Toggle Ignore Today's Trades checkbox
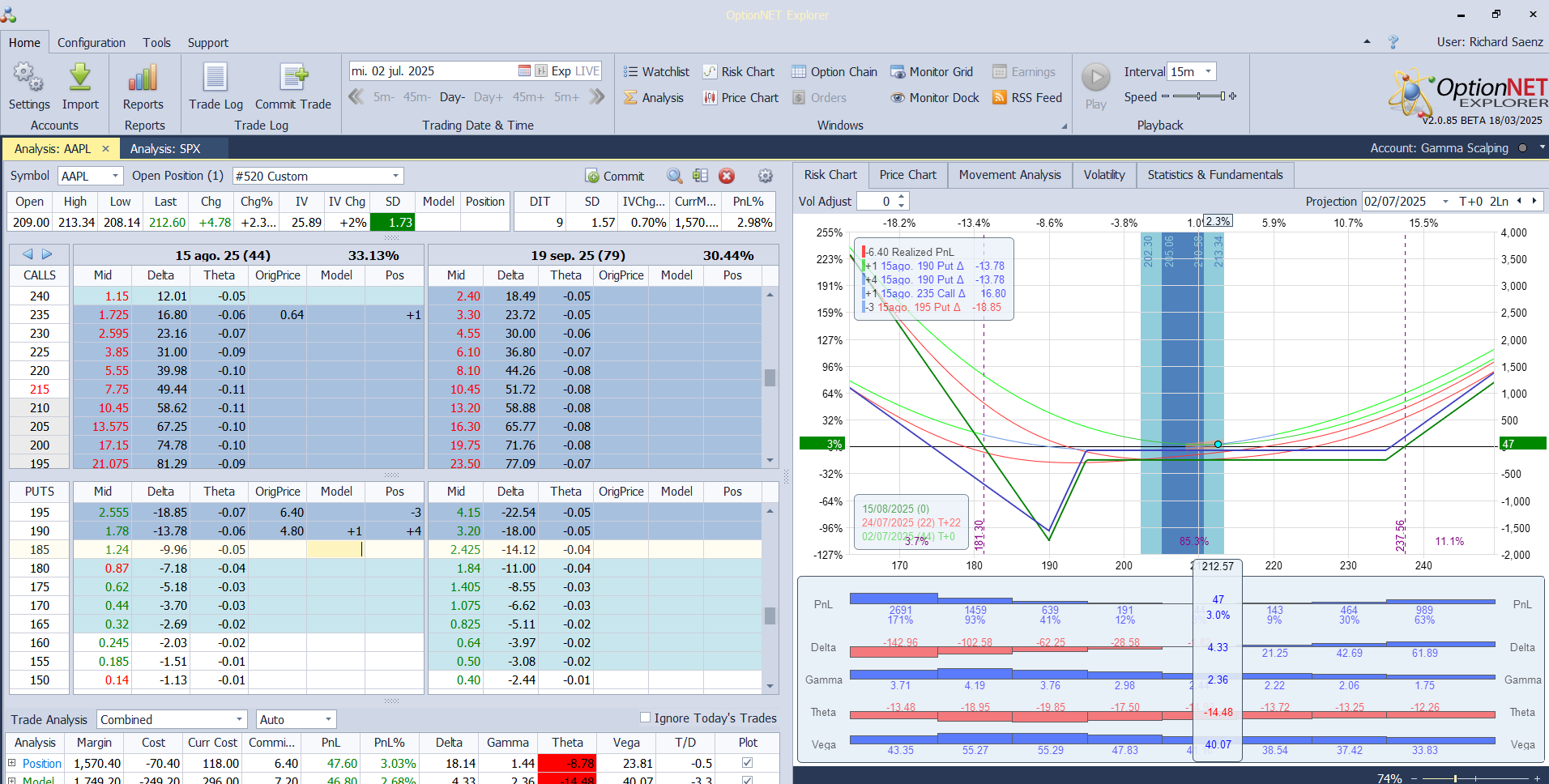This screenshot has width=1549, height=784. (x=645, y=718)
